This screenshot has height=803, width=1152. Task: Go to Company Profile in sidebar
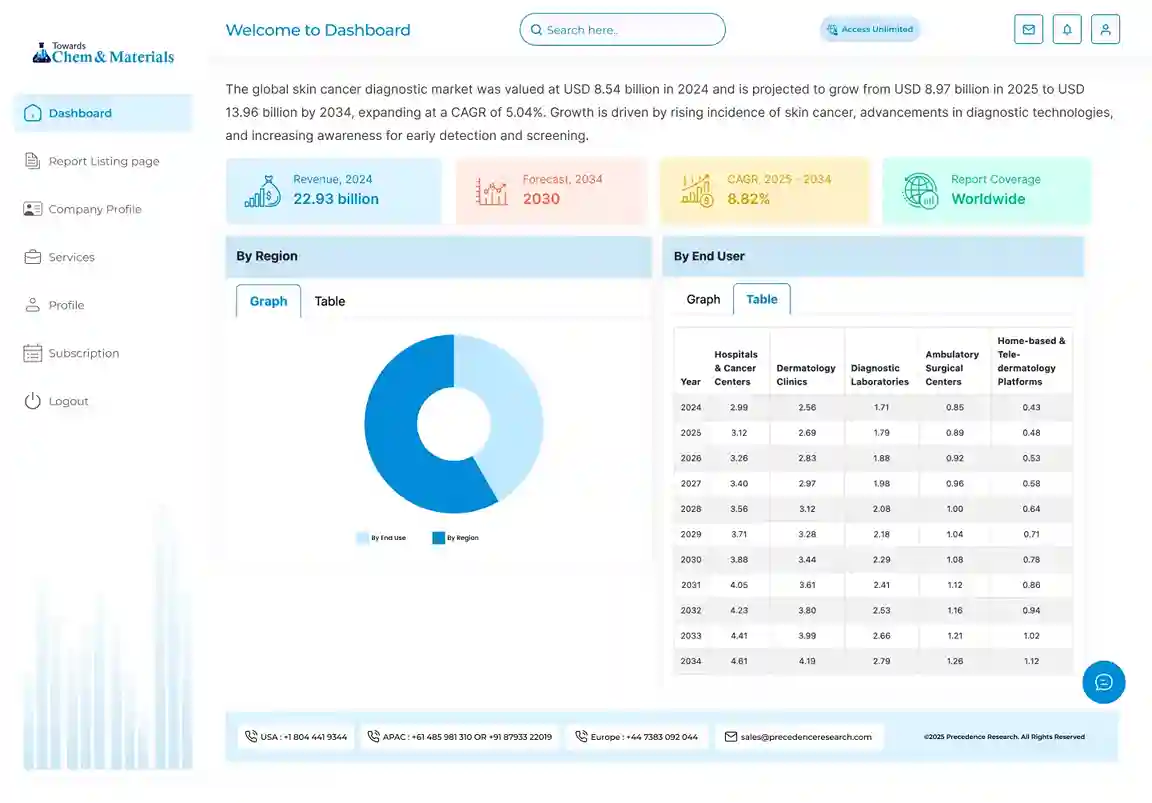coord(95,209)
